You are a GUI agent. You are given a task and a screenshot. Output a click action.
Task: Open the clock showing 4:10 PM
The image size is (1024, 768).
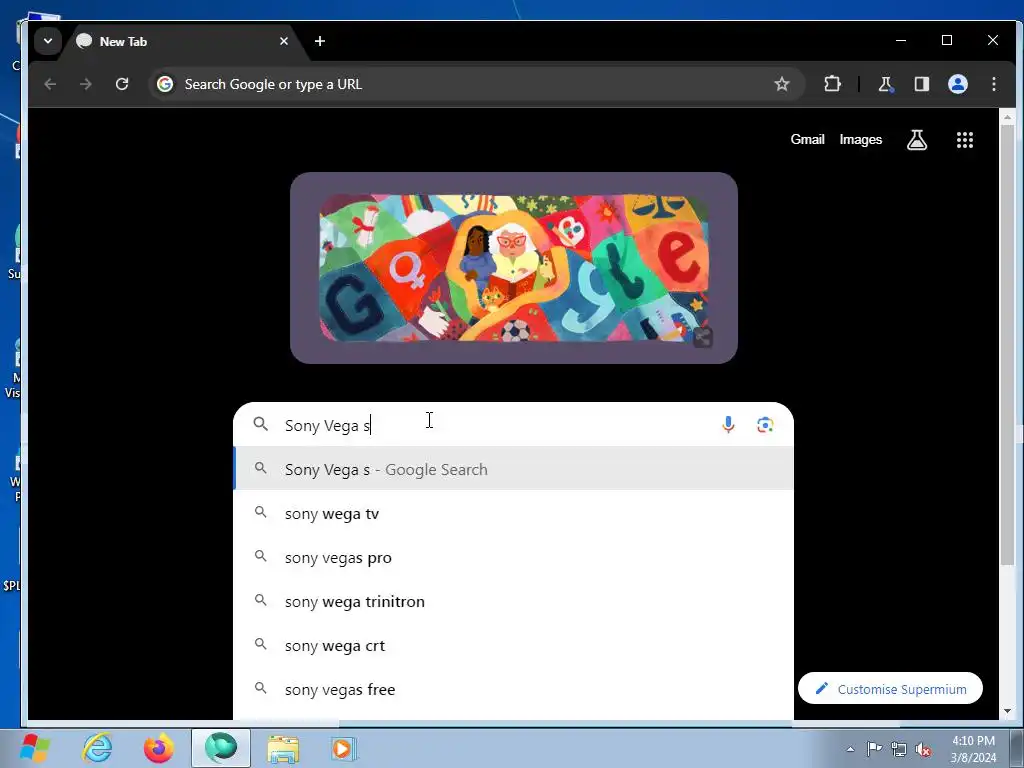point(973,749)
